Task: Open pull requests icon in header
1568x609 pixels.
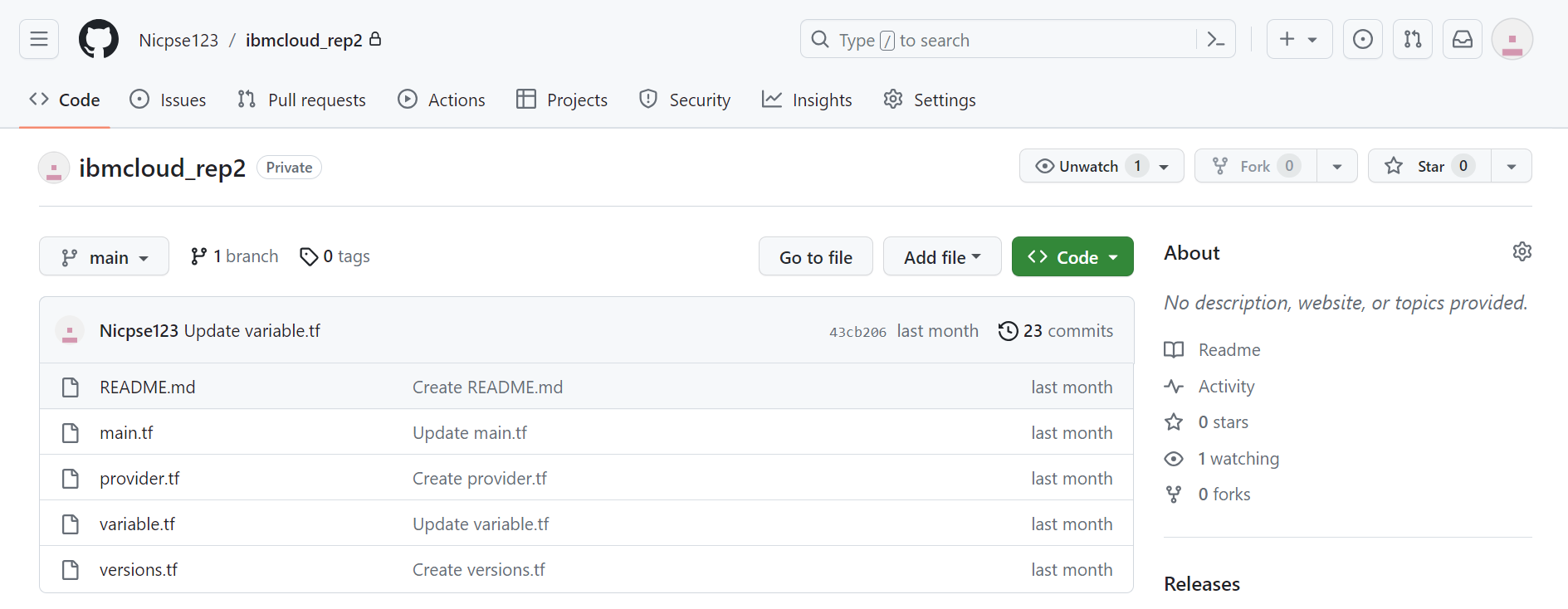Action: click(x=1412, y=39)
